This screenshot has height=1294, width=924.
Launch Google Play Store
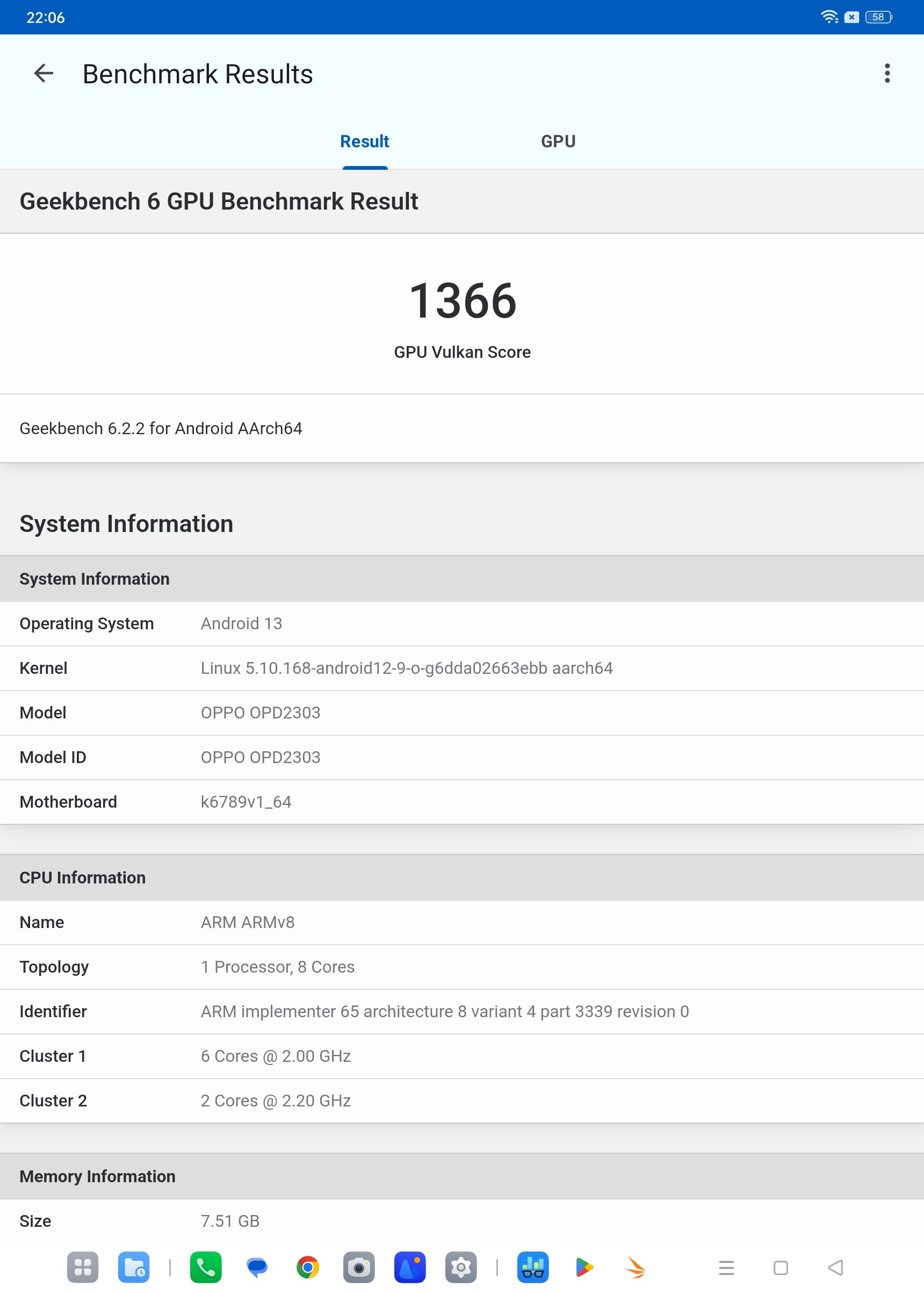(x=584, y=1267)
